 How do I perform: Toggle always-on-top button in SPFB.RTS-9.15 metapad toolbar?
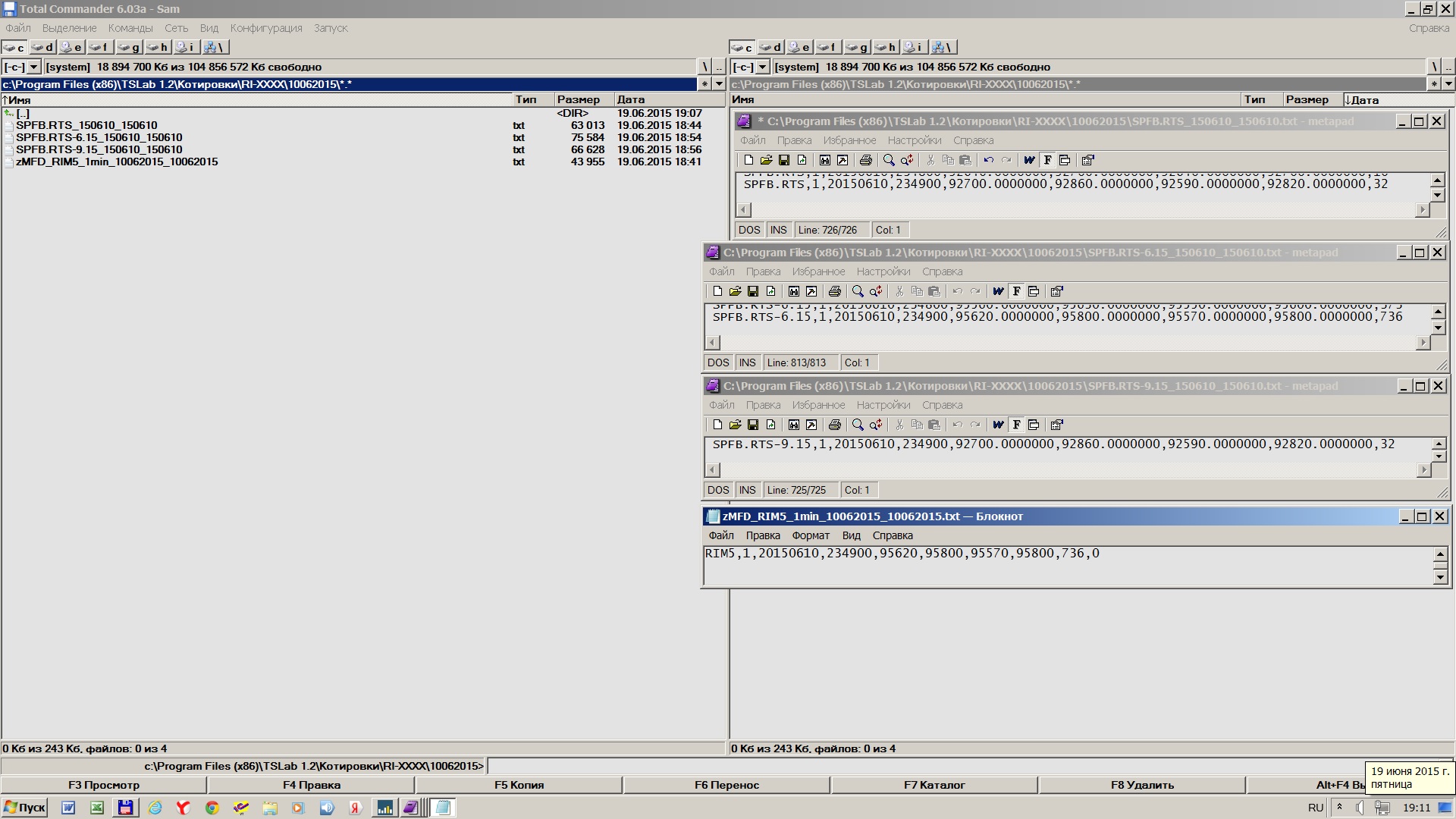pyautogui.click(x=1034, y=425)
